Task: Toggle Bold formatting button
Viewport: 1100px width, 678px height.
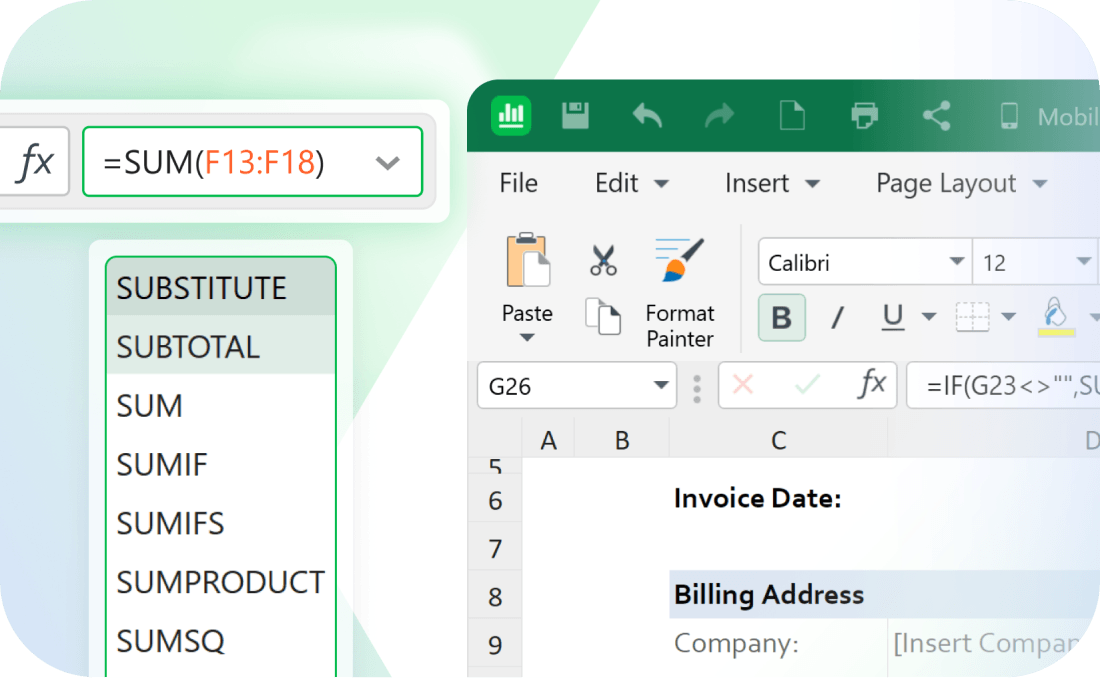Action: pyautogui.click(x=782, y=318)
